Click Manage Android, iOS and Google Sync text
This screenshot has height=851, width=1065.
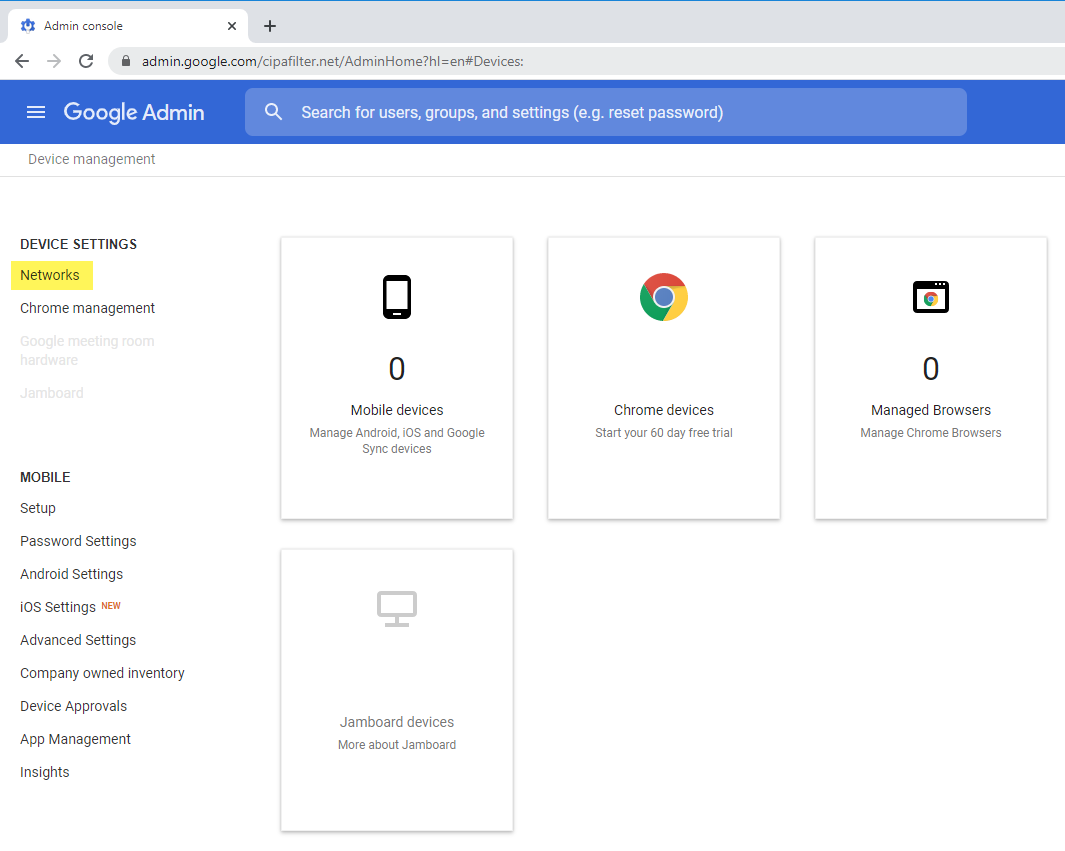[x=397, y=441]
